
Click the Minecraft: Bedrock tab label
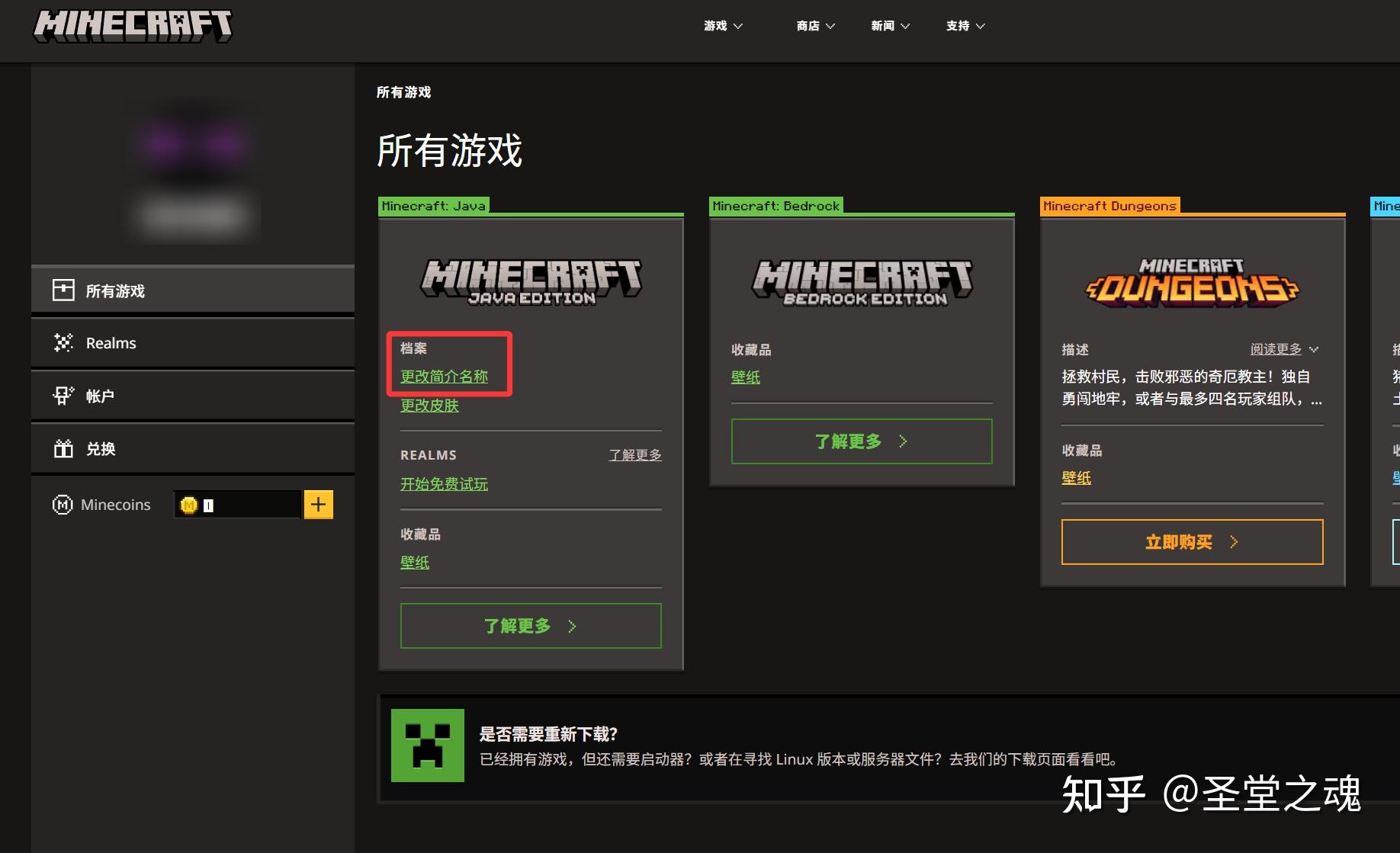[x=775, y=206]
